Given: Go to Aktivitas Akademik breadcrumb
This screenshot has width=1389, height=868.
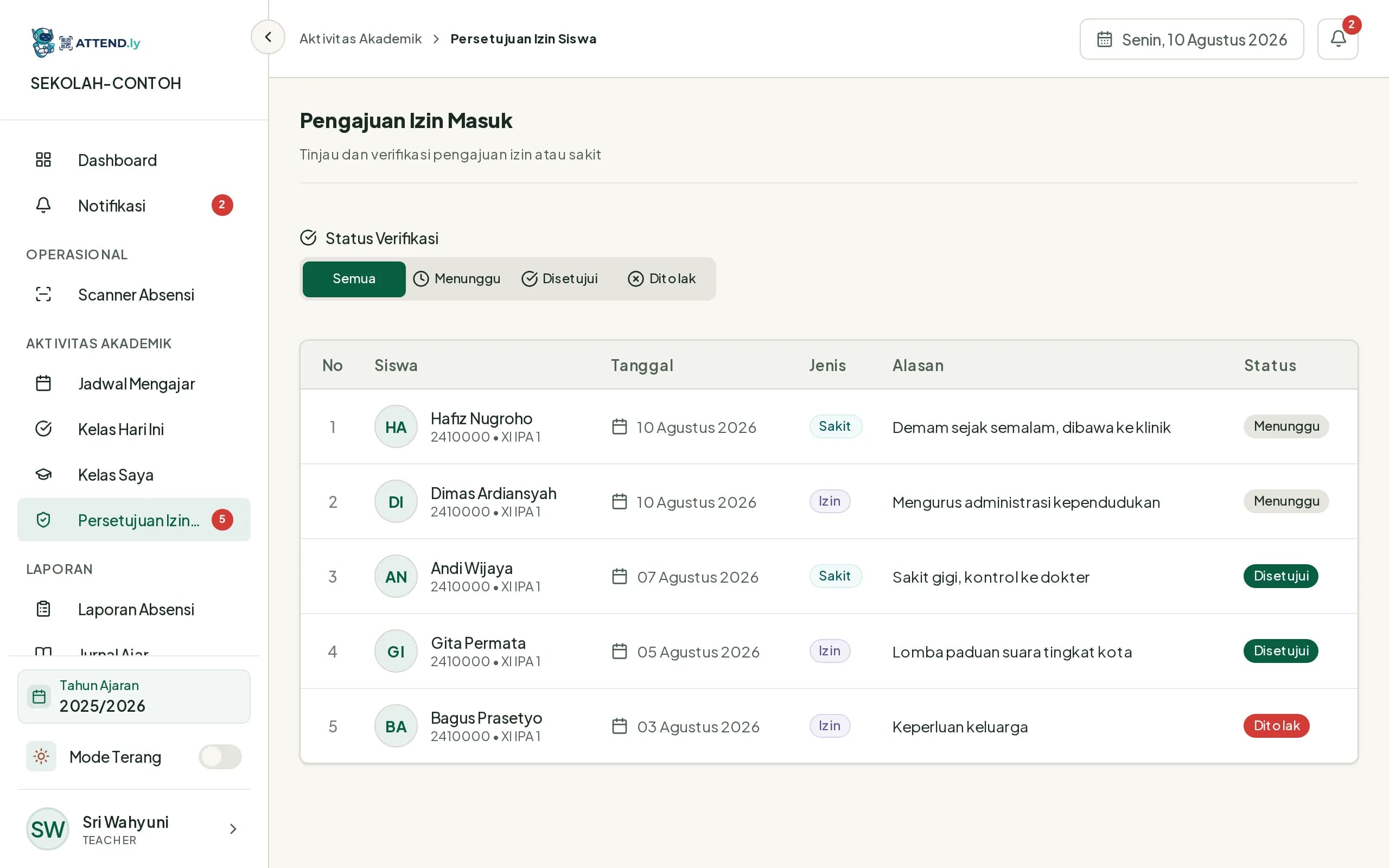Looking at the screenshot, I should 360,39.
